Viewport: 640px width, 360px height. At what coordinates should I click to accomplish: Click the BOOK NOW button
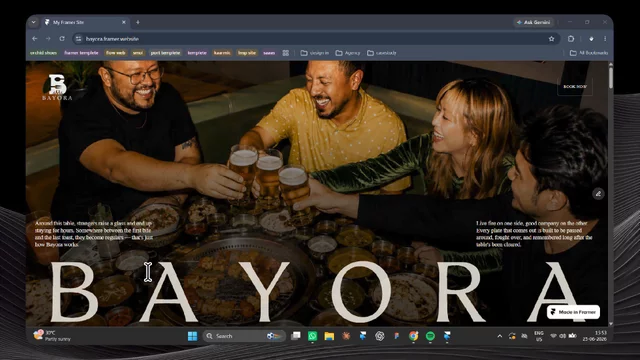coord(575,87)
